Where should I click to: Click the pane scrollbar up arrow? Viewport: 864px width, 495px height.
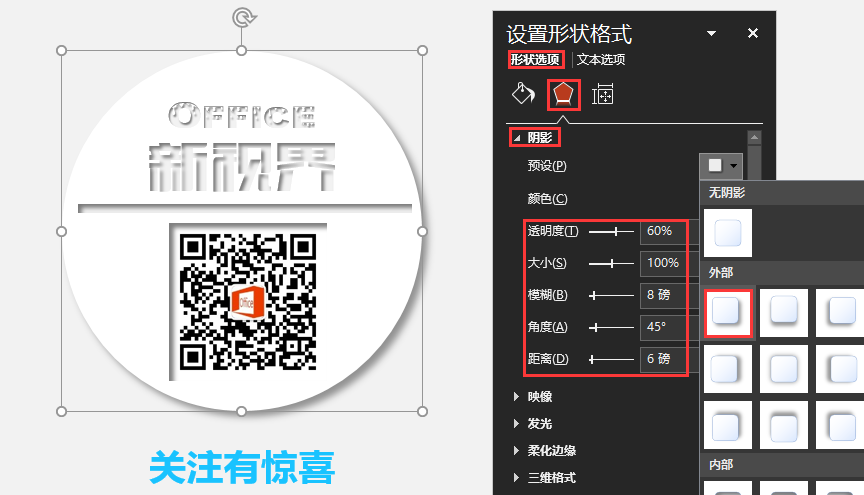pyautogui.click(x=754, y=137)
